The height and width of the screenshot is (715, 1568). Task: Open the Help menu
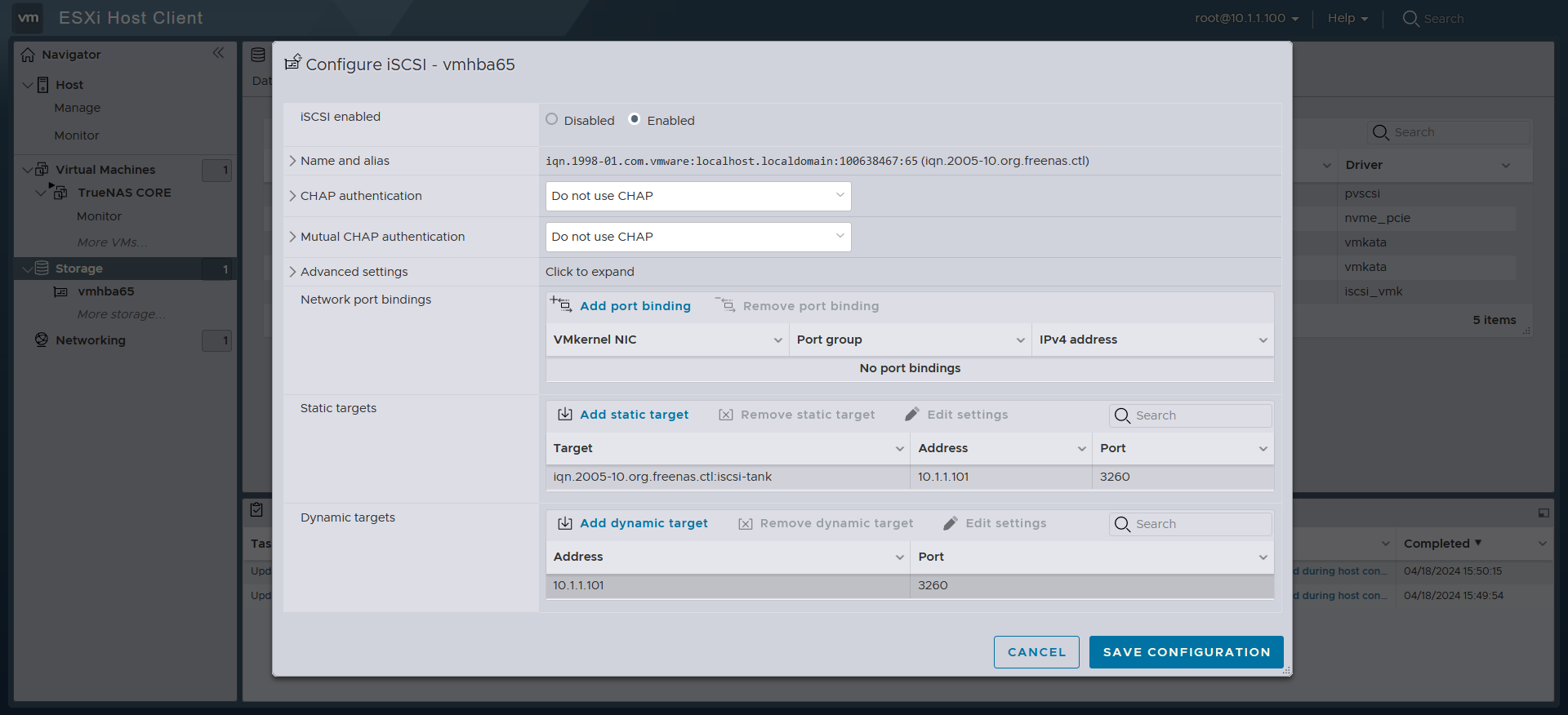1347,18
